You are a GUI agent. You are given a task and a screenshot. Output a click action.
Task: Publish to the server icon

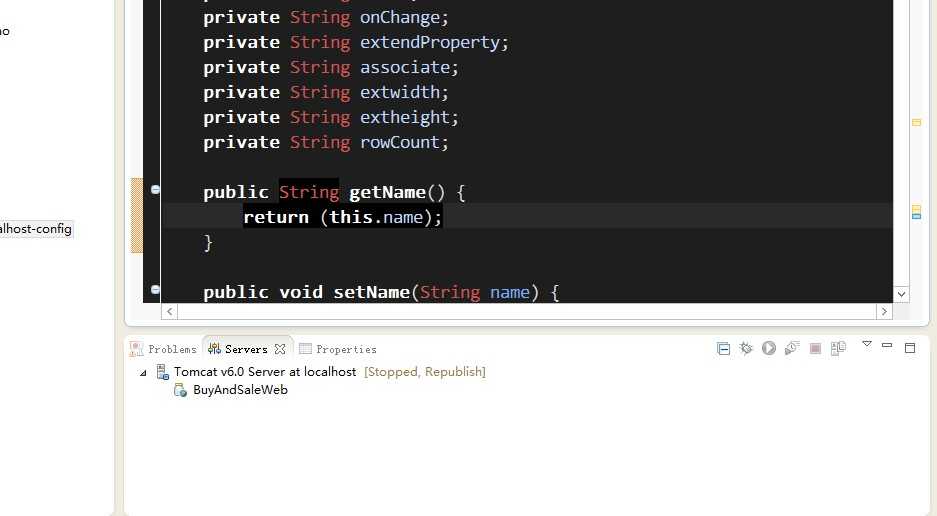[838, 349]
